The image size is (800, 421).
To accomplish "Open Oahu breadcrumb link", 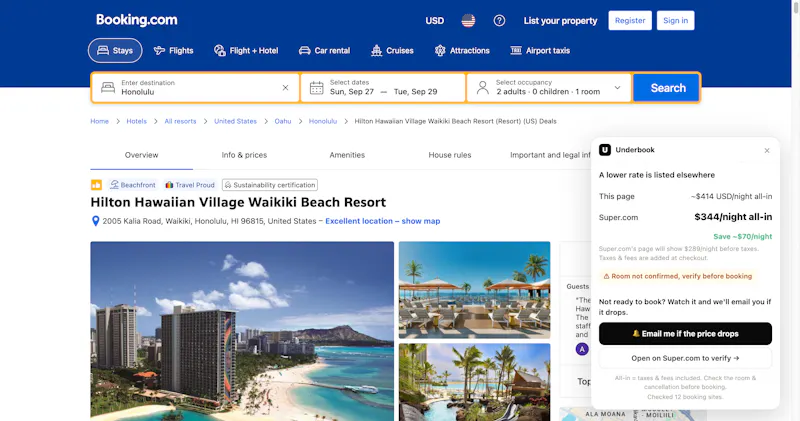I will [283, 121].
